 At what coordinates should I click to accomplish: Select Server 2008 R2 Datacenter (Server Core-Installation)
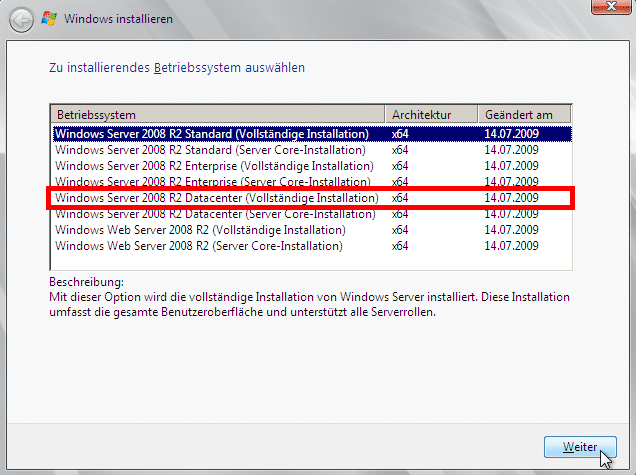pyautogui.click(x=312, y=215)
